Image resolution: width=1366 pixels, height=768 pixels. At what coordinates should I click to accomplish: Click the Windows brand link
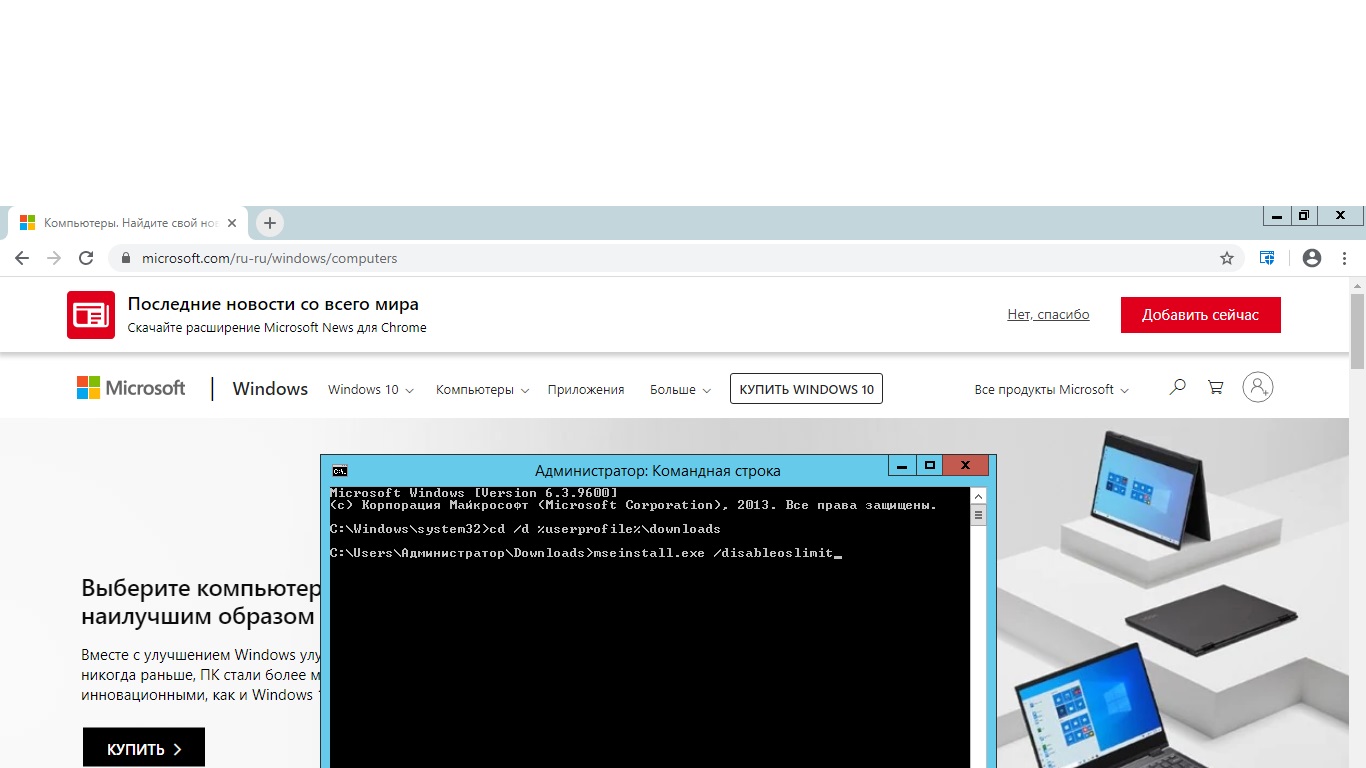click(x=270, y=389)
